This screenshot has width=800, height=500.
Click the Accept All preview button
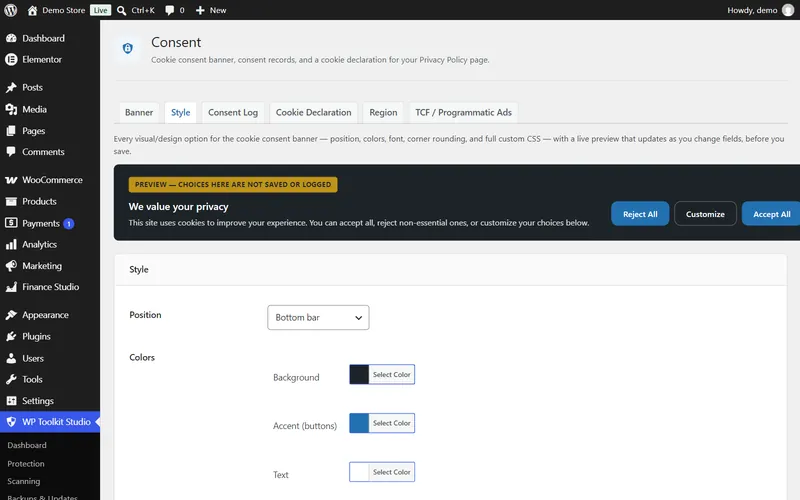[x=771, y=214]
